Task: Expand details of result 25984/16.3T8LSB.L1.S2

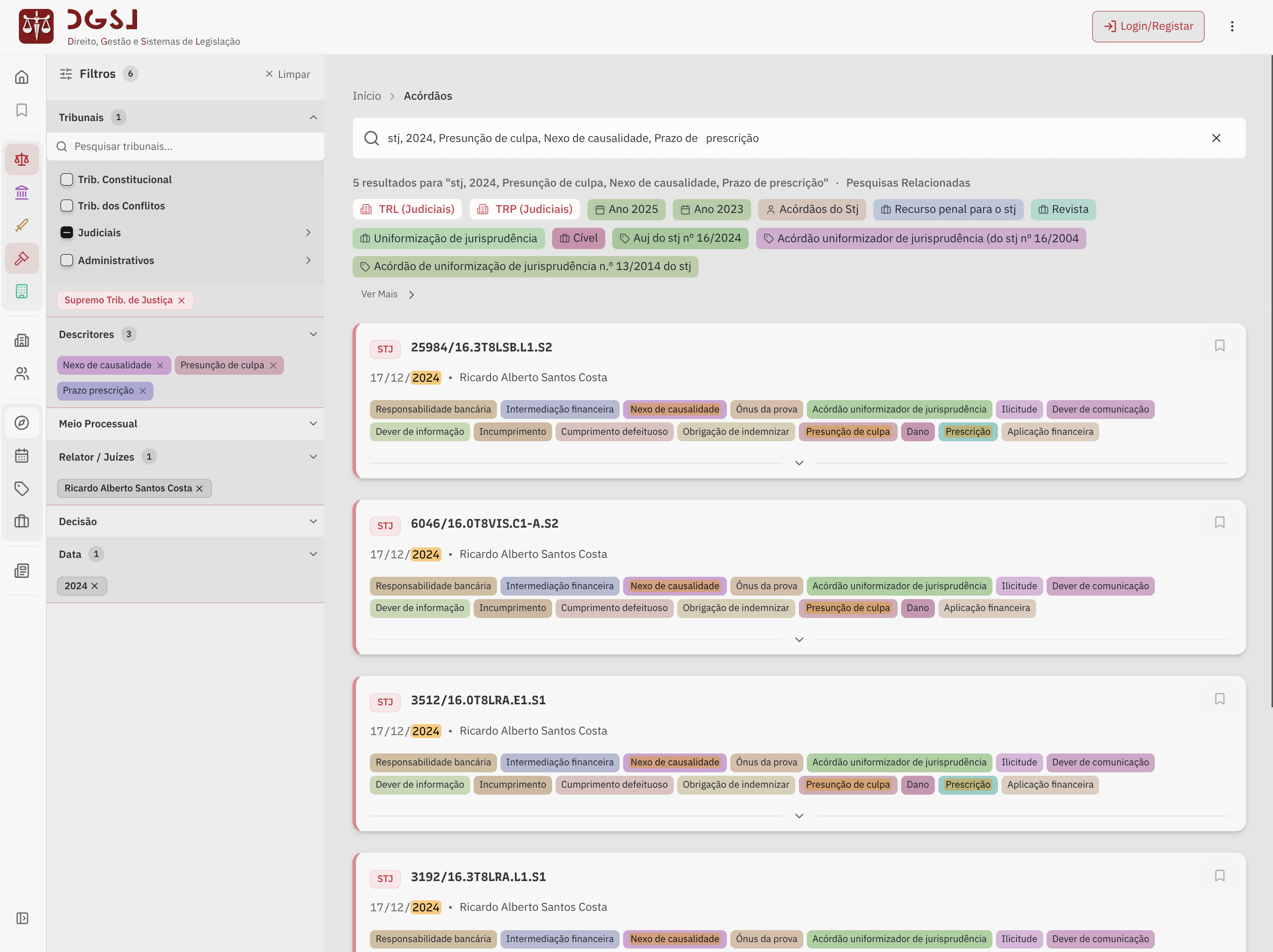Action: coord(799,463)
